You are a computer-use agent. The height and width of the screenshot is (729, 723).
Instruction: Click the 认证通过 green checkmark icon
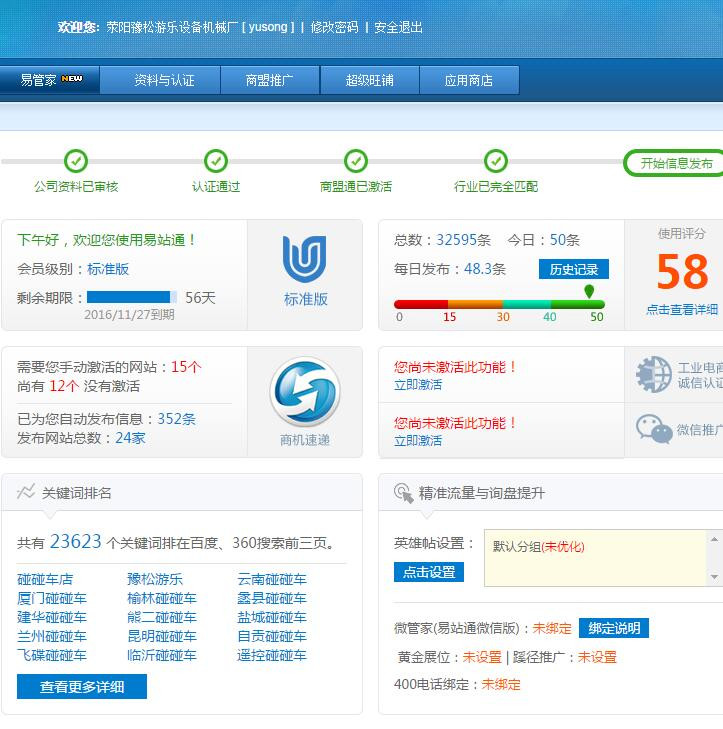(216, 161)
